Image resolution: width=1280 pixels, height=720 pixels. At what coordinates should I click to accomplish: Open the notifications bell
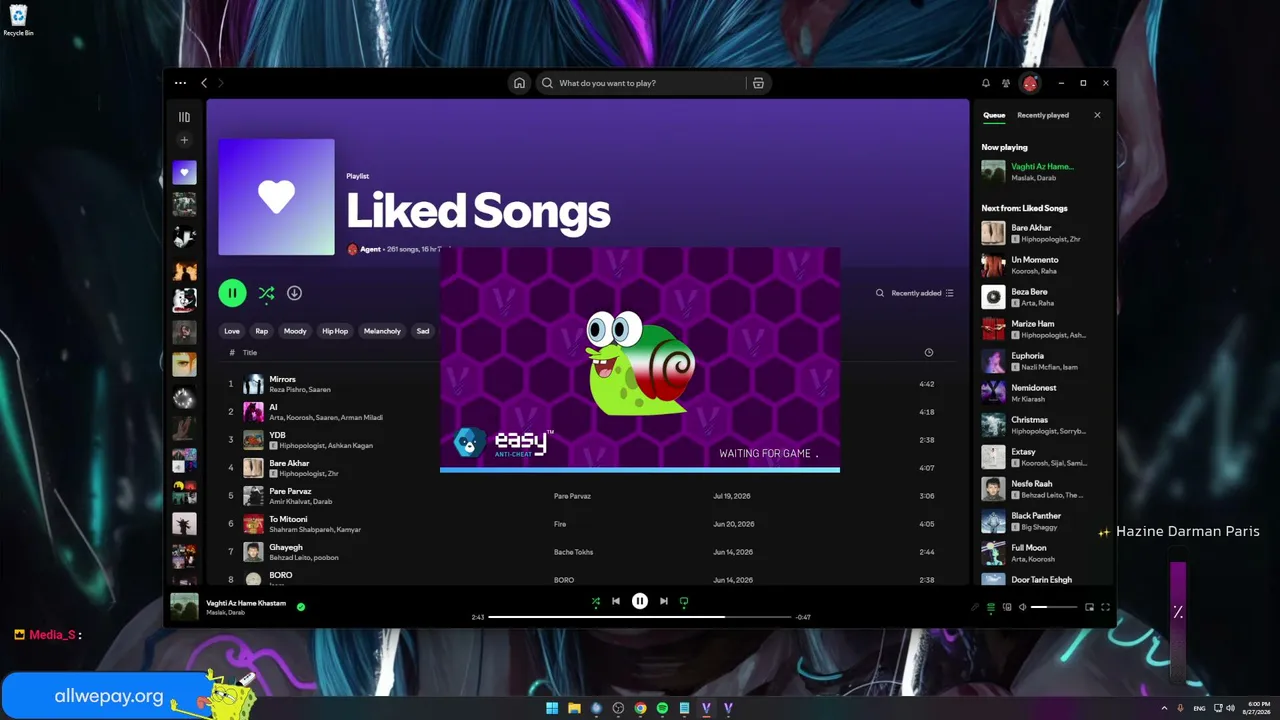pos(986,83)
